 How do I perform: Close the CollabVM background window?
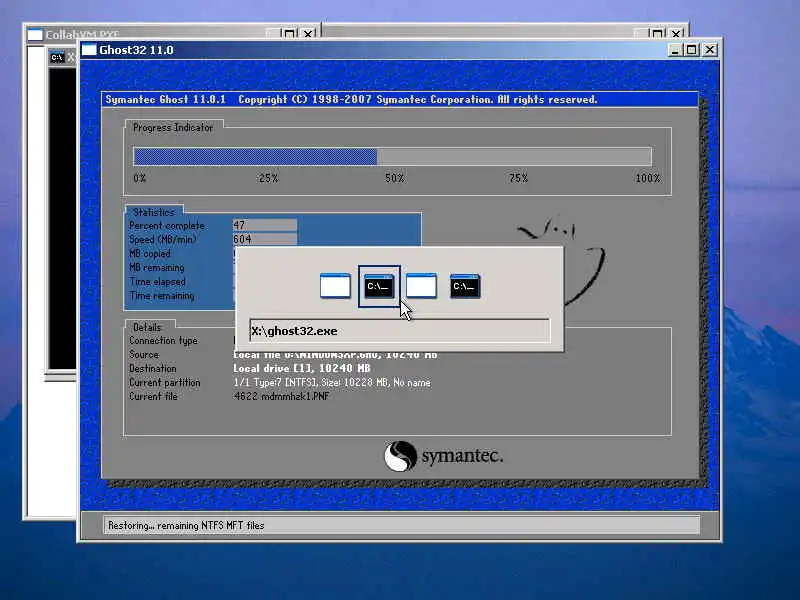click(308, 34)
